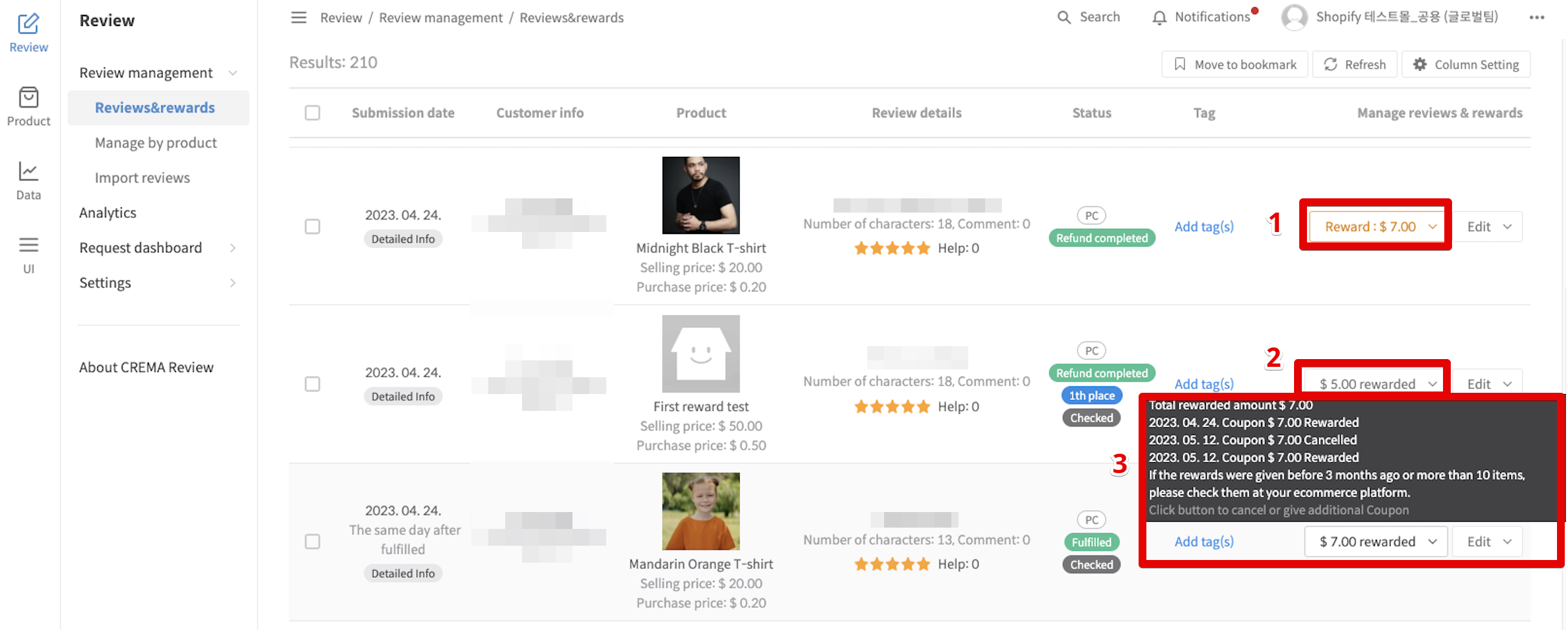Open Notifications bell icon

click(x=1159, y=17)
